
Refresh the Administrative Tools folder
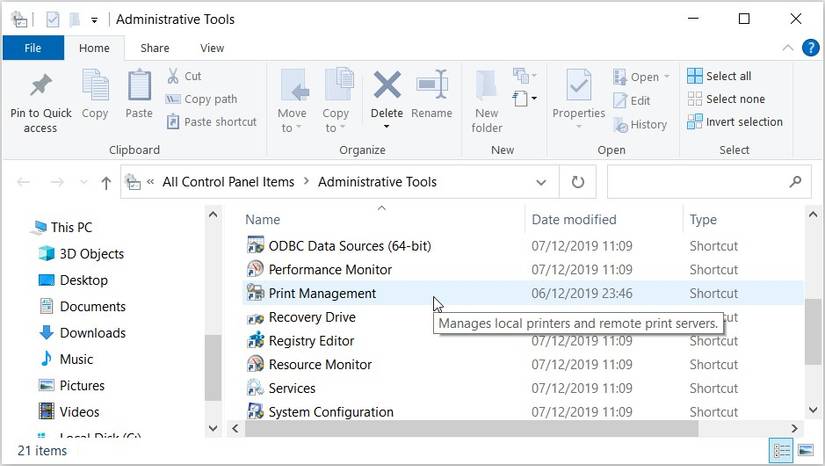[x=578, y=182]
